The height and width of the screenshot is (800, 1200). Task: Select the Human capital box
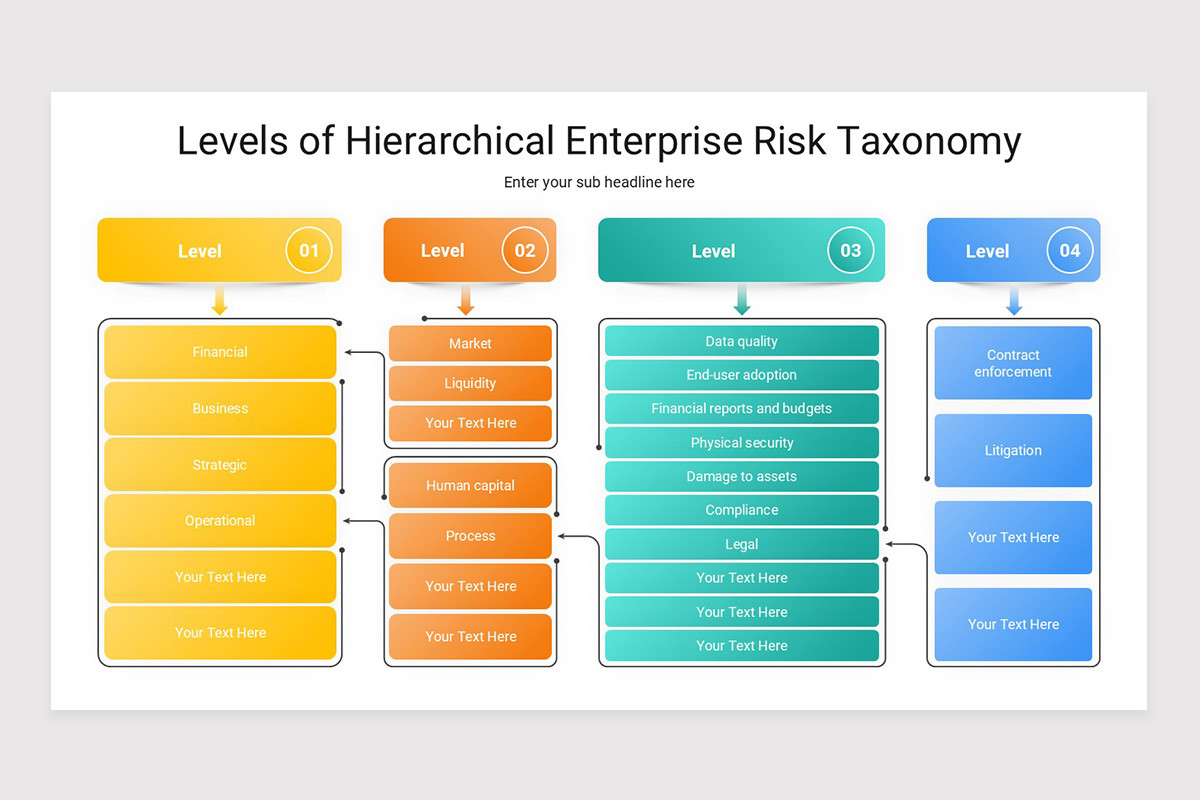click(x=470, y=485)
